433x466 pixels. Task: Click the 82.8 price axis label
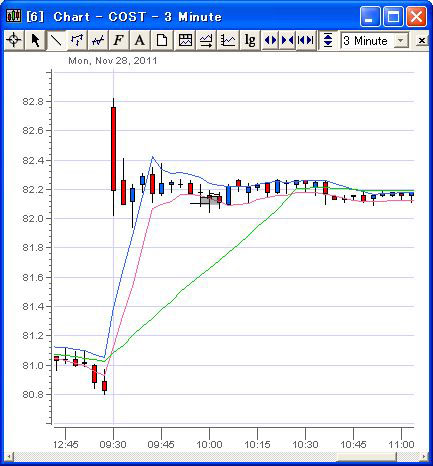(33, 101)
